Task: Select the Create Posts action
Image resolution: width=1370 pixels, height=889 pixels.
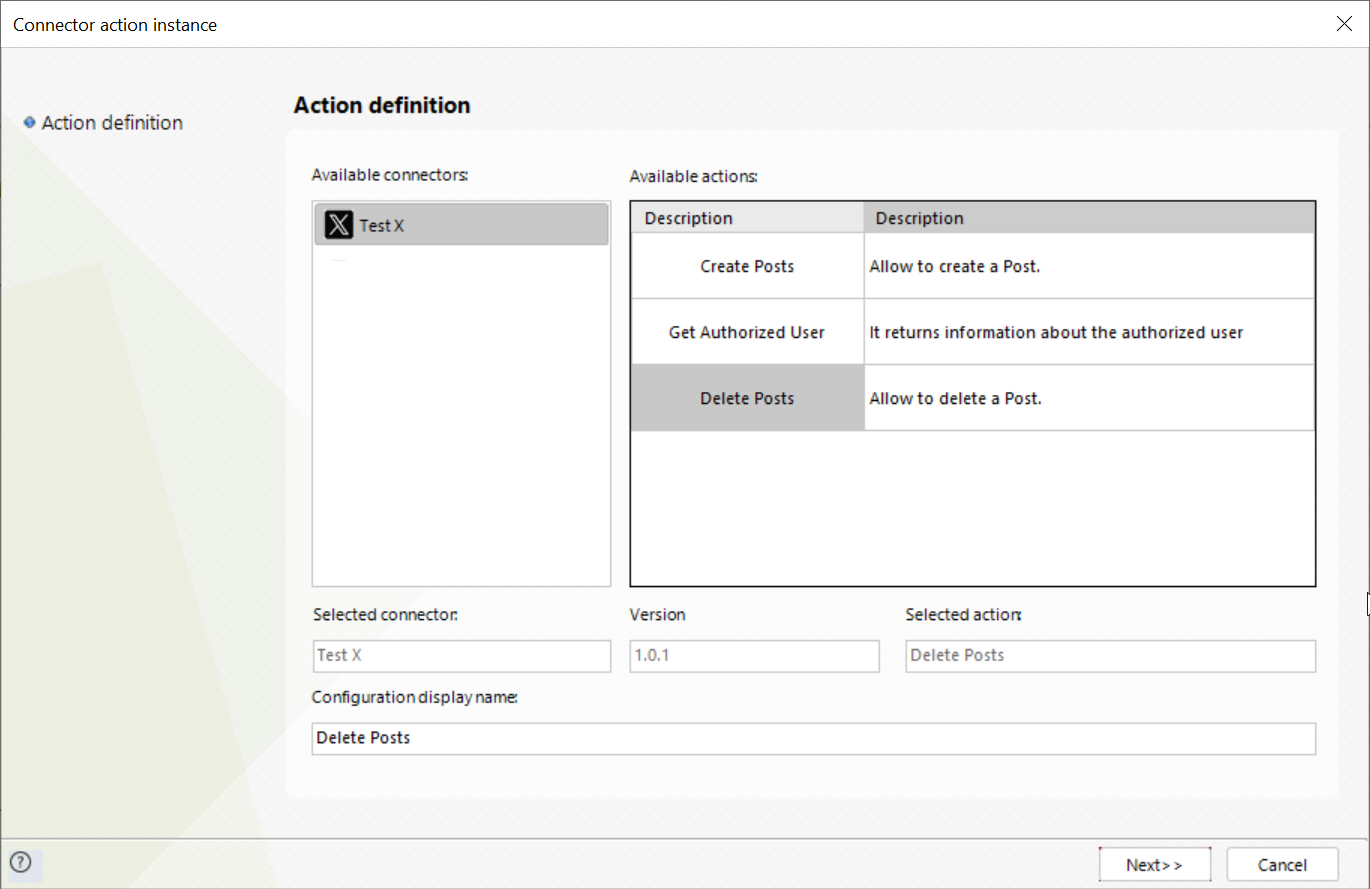Action: click(x=747, y=266)
